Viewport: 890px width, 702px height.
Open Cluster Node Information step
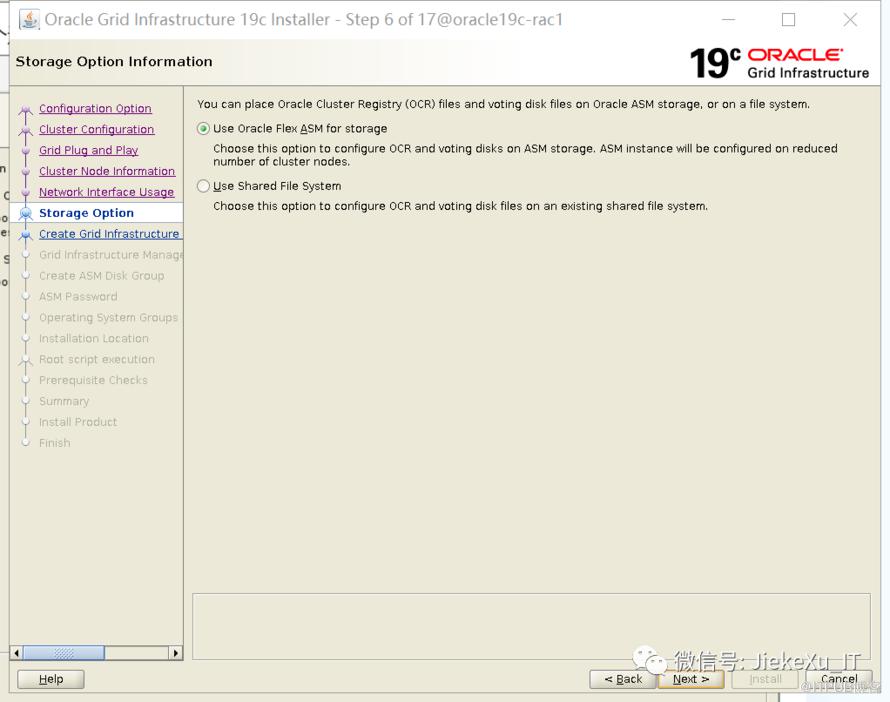[x=107, y=171]
